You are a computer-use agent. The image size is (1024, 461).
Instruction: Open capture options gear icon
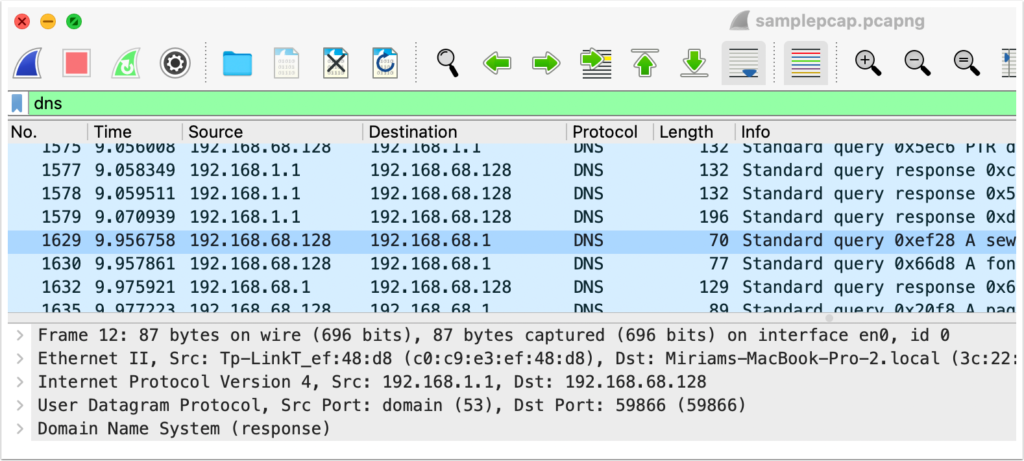[175, 63]
